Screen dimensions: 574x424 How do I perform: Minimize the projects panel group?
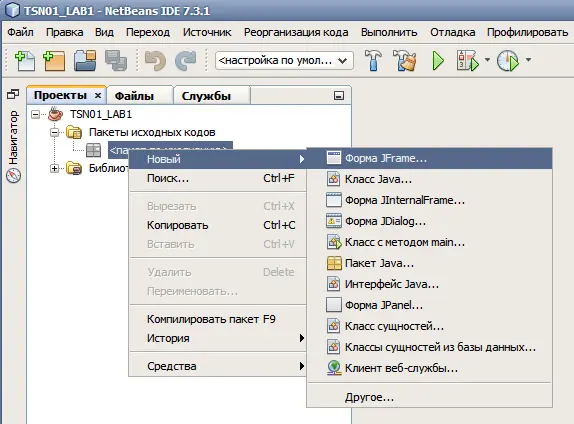tap(339, 96)
